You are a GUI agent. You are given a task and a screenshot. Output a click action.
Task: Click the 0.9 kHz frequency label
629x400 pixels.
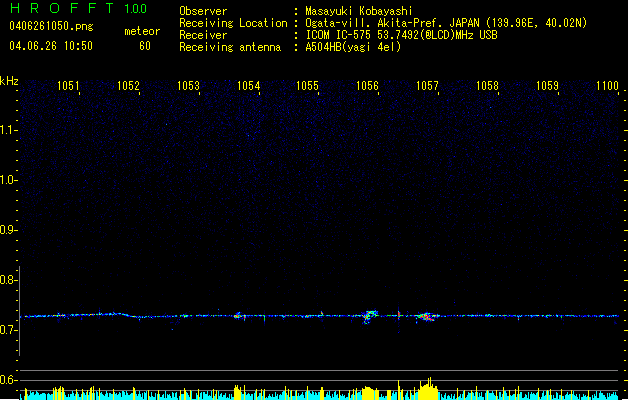[x=8, y=230]
